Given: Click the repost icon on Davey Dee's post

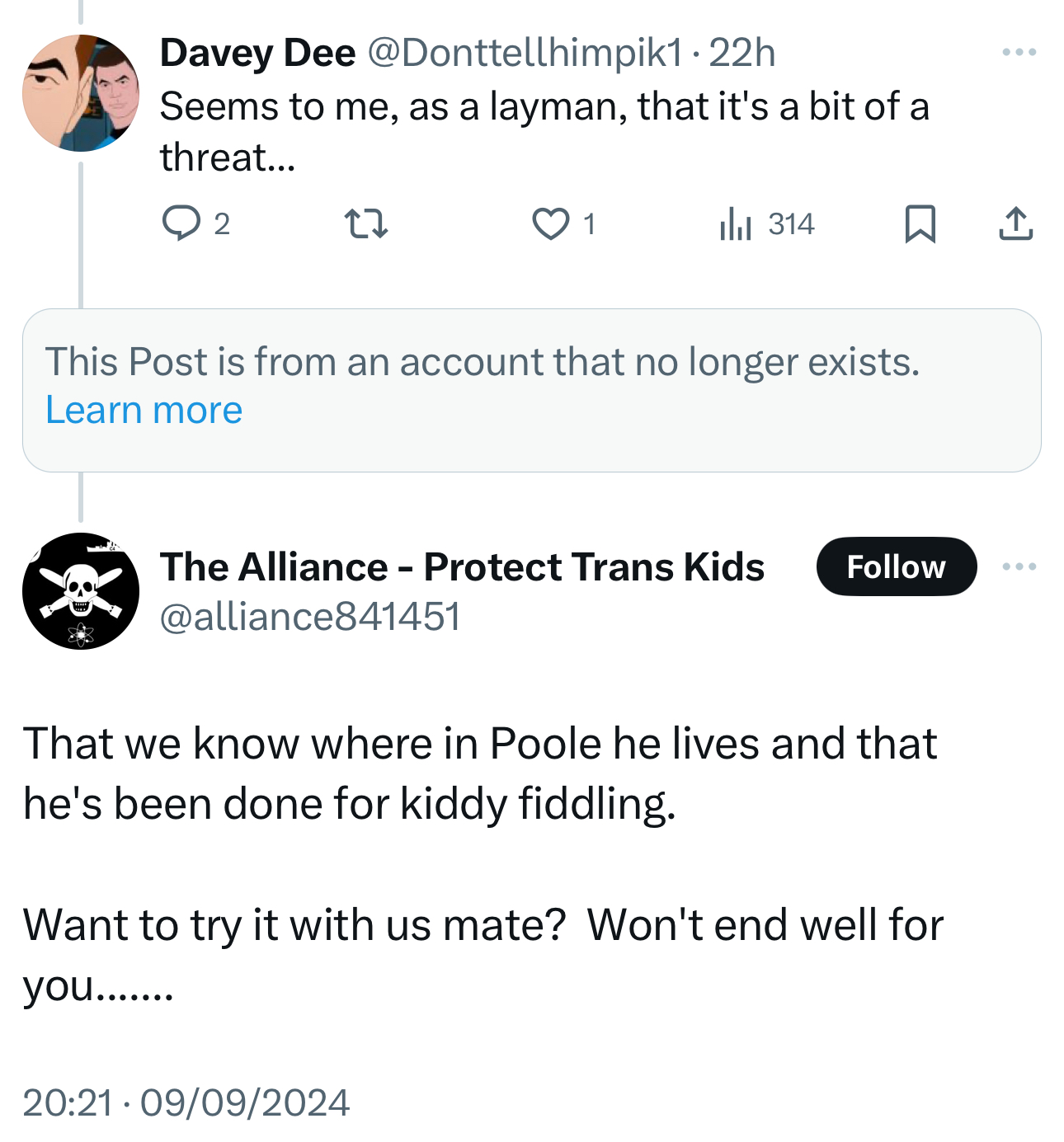Looking at the screenshot, I should pyautogui.click(x=365, y=223).
